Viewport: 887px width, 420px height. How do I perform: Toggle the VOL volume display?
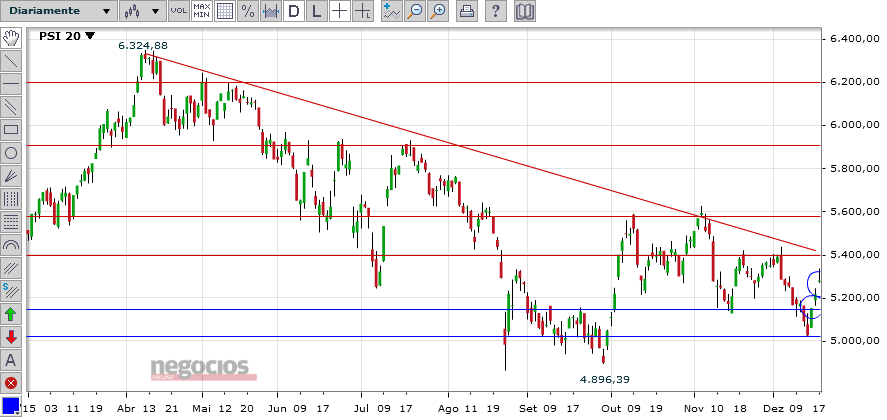pyautogui.click(x=179, y=11)
